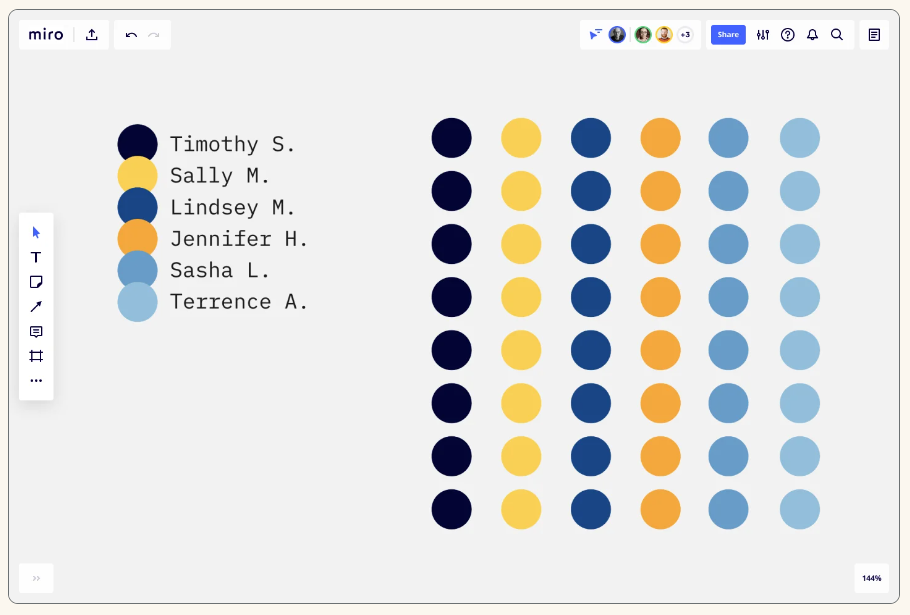This screenshot has height=615, width=910.
Task: Open the notifications bell
Action: click(812, 35)
